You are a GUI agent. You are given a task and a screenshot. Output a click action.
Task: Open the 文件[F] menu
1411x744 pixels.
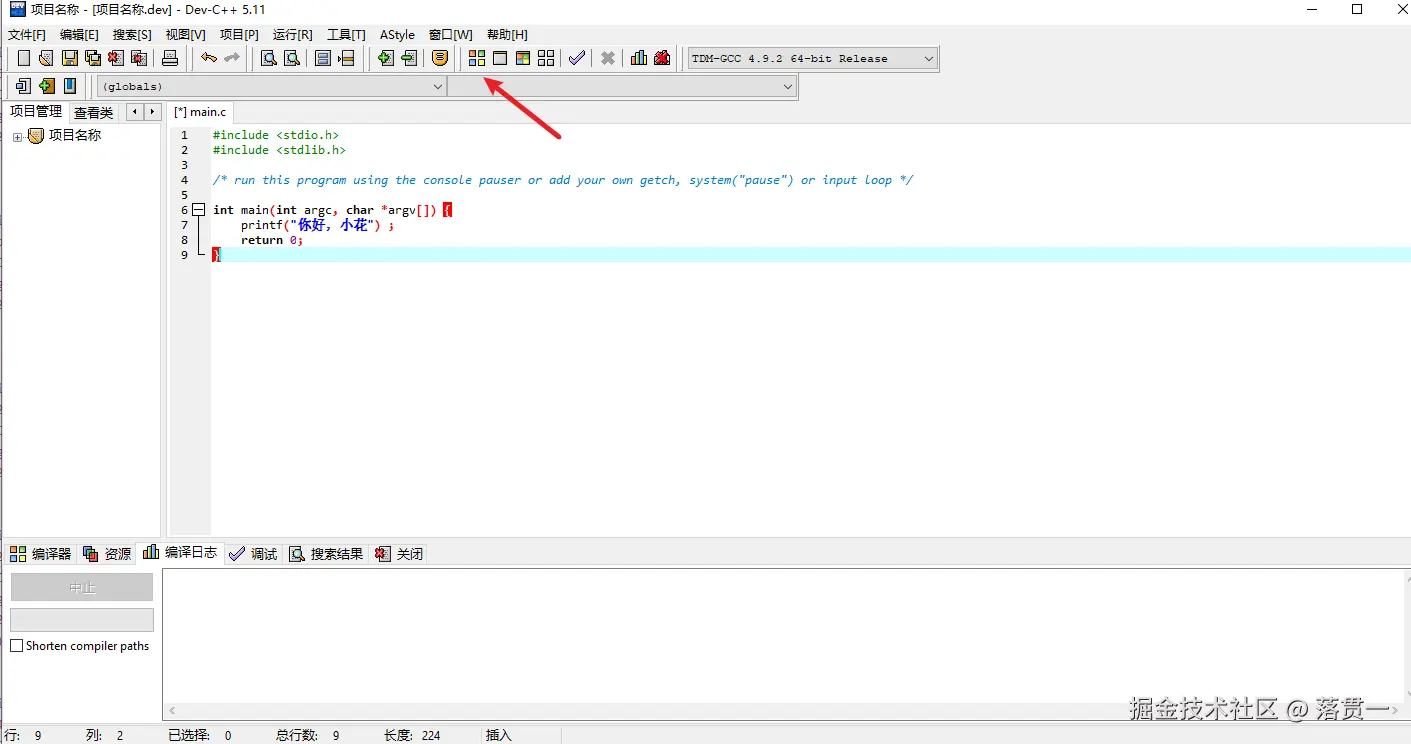27,34
